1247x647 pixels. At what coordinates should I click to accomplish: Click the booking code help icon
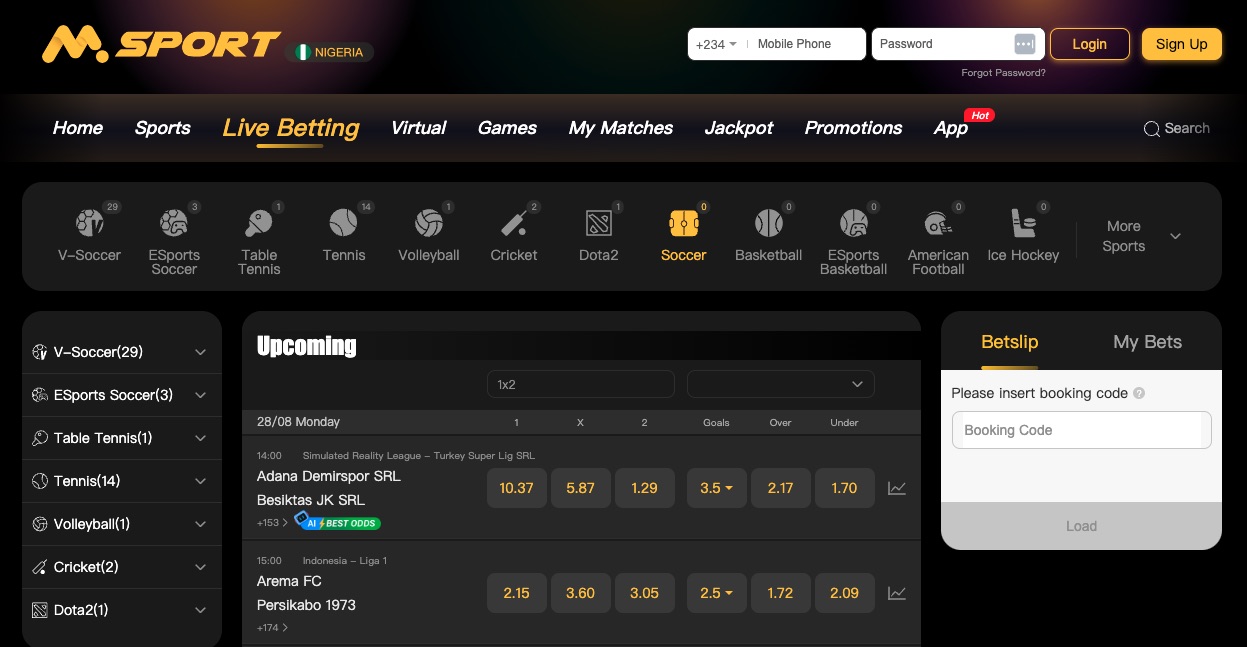coord(1139,394)
